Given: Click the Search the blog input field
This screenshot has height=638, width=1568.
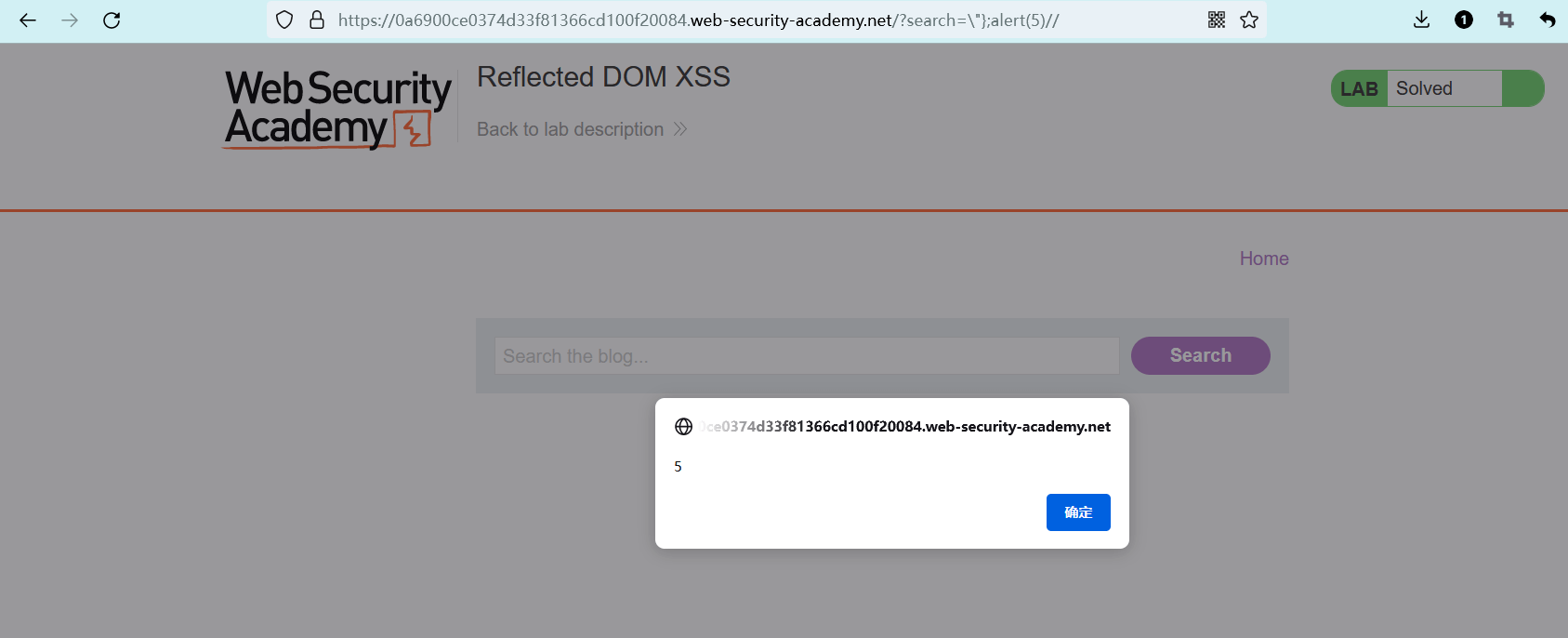Looking at the screenshot, I should (x=806, y=356).
